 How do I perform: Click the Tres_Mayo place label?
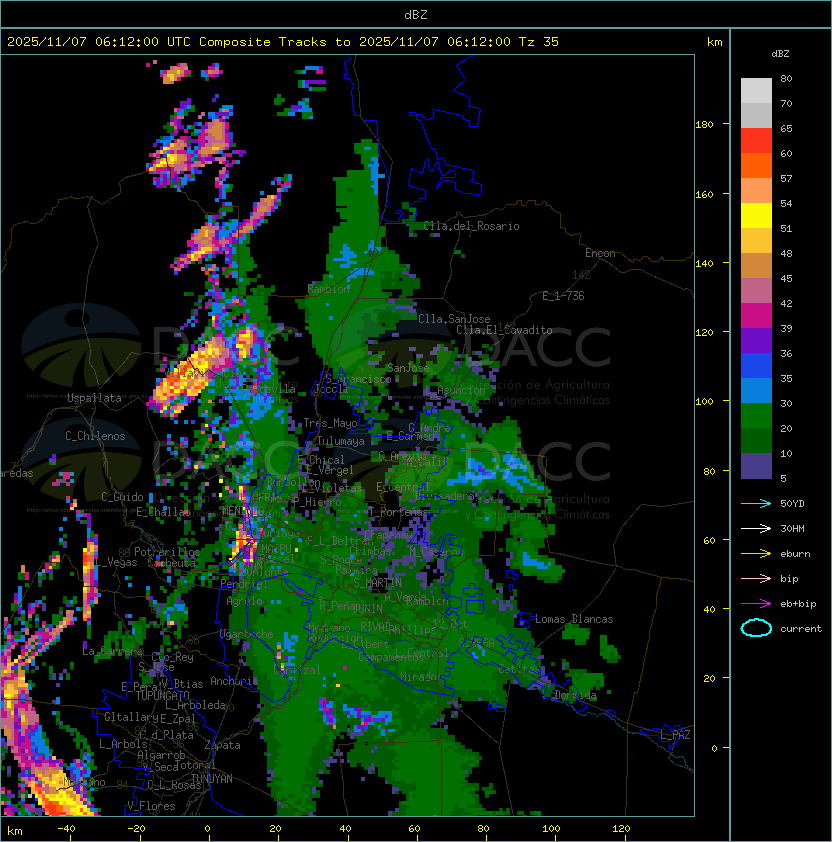tap(330, 423)
